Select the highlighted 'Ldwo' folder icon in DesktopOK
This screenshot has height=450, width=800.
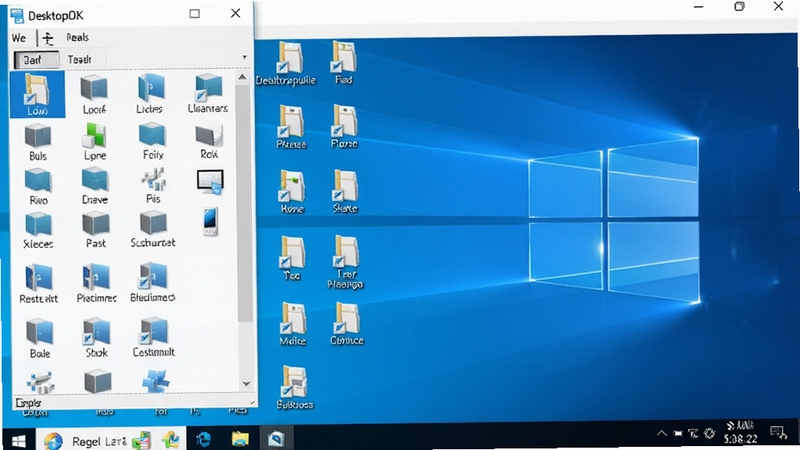pos(37,94)
